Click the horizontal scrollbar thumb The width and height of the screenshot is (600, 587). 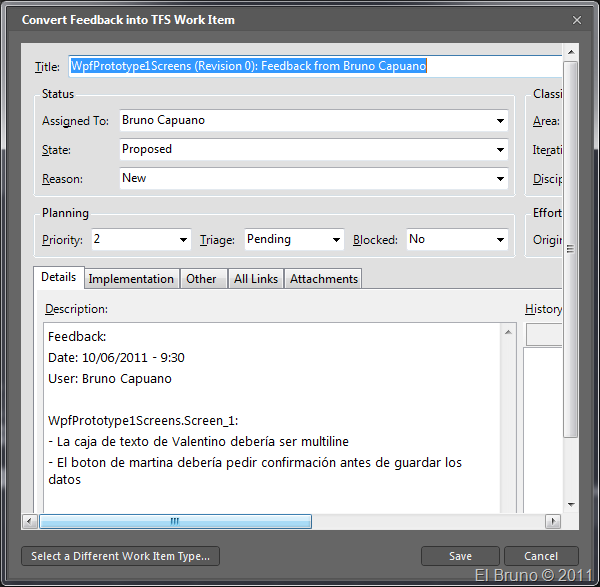click(x=175, y=521)
